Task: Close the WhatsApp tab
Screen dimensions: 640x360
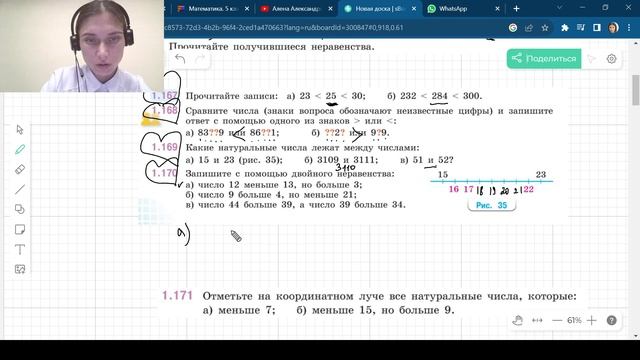Action: (x=498, y=9)
